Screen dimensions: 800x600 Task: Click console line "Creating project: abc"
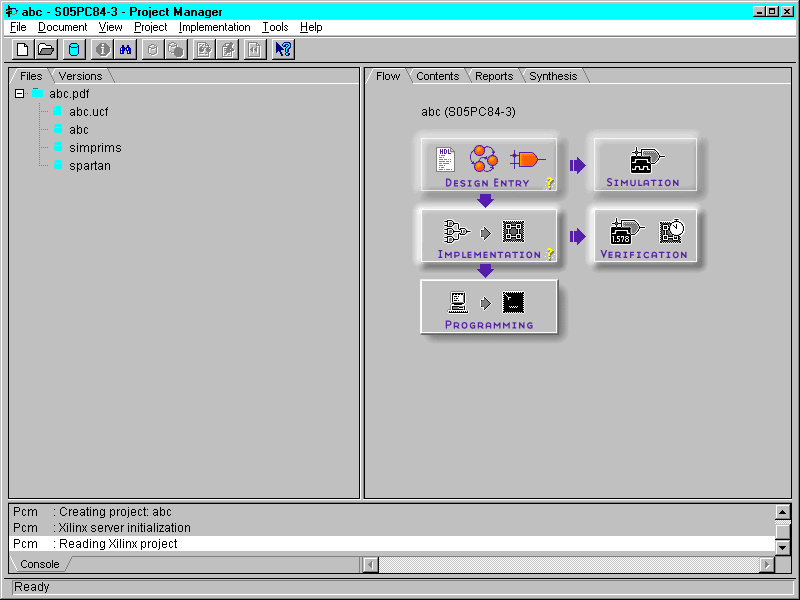click(115, 512)
